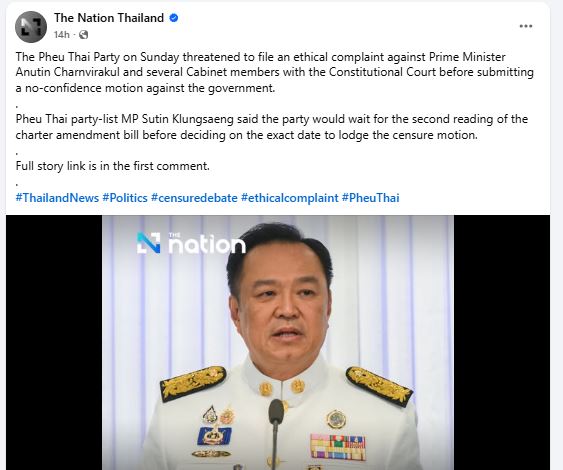The height and width of the screenshot is (470, 563).
Task: Click the 'Full story link' text line
Action: [112, 166]
